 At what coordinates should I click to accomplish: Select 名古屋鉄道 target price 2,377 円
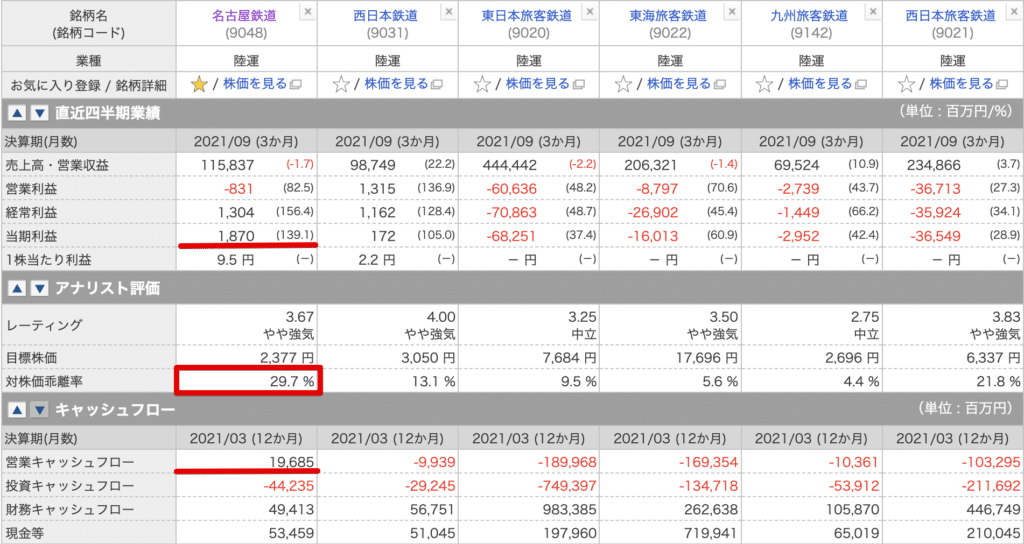click(285, 358)
